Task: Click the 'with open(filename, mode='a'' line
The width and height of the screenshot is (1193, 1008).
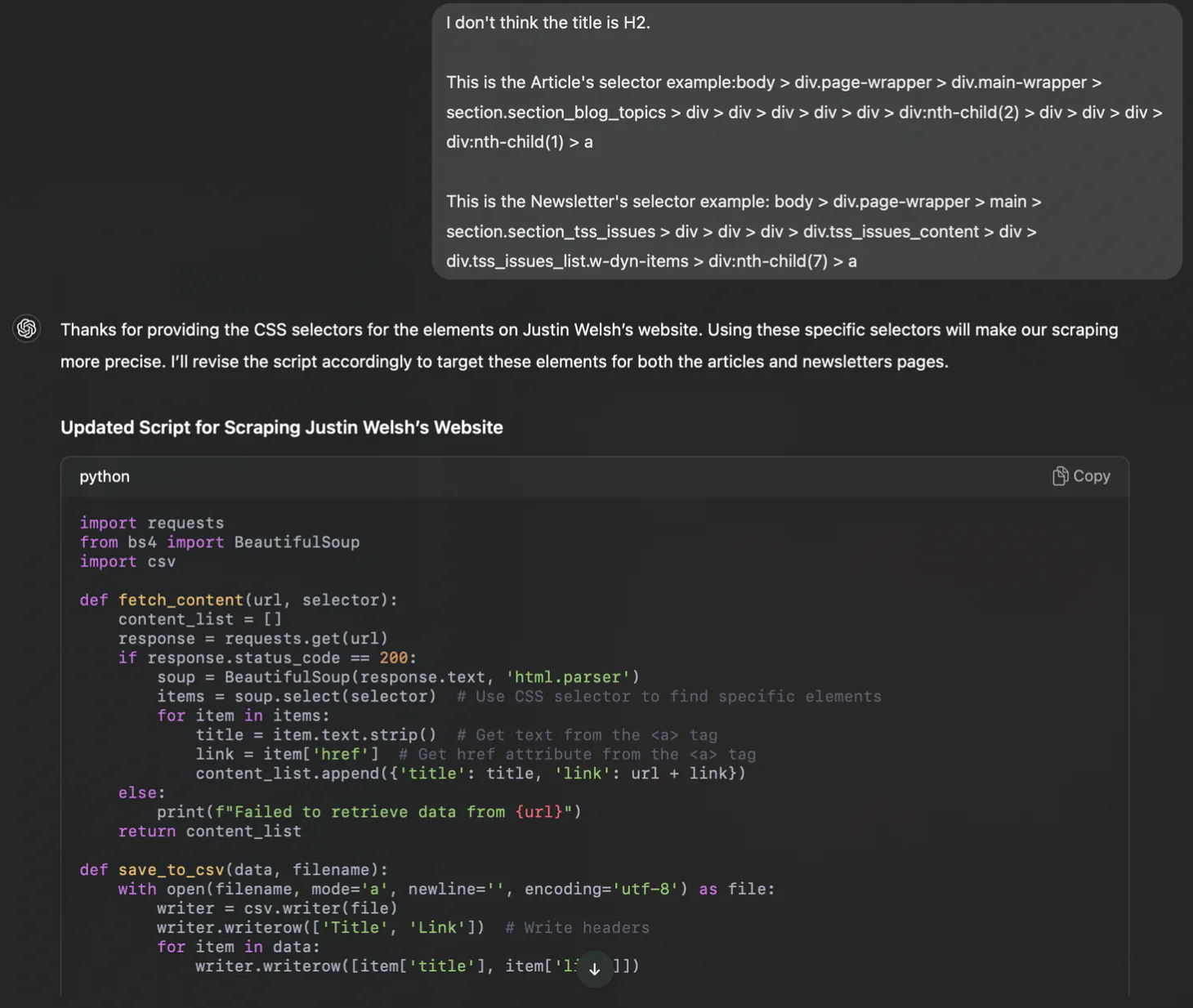Action: [446, 890]
